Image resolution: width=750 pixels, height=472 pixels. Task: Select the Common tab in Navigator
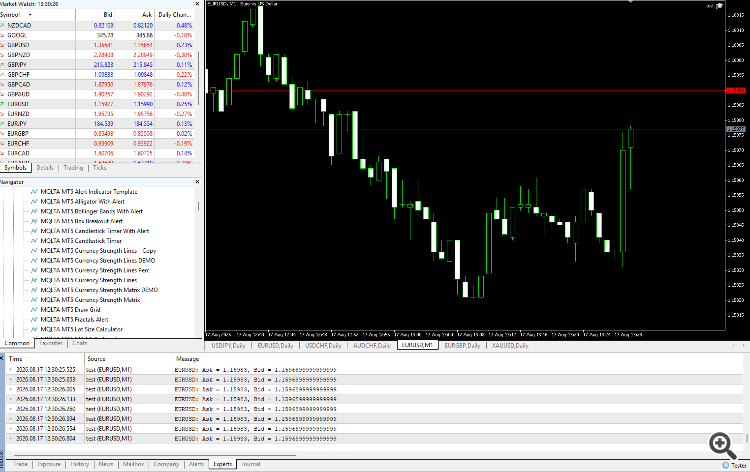[17, 343]
